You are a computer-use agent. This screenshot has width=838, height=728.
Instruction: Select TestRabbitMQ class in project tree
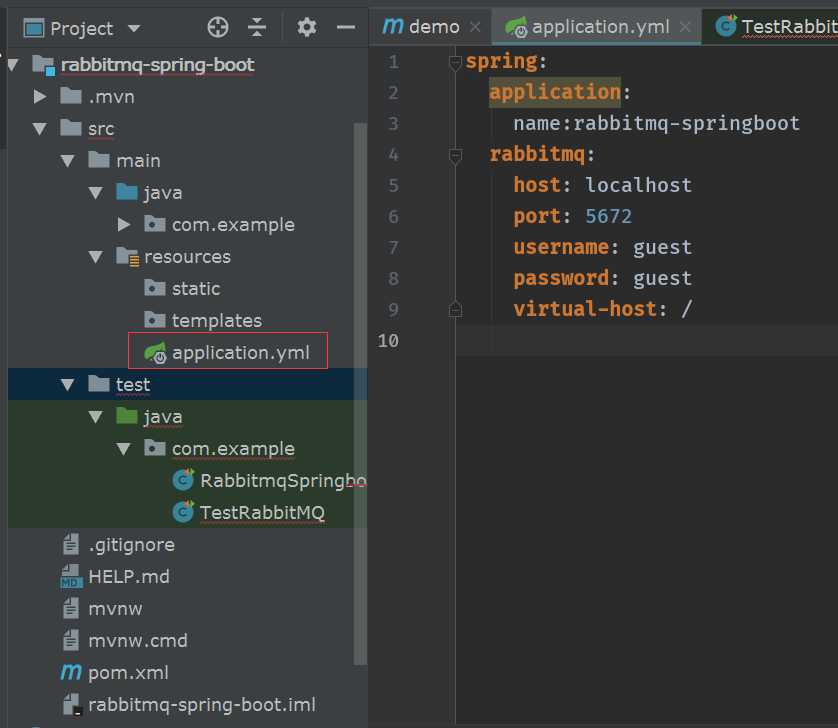[262, 512]
